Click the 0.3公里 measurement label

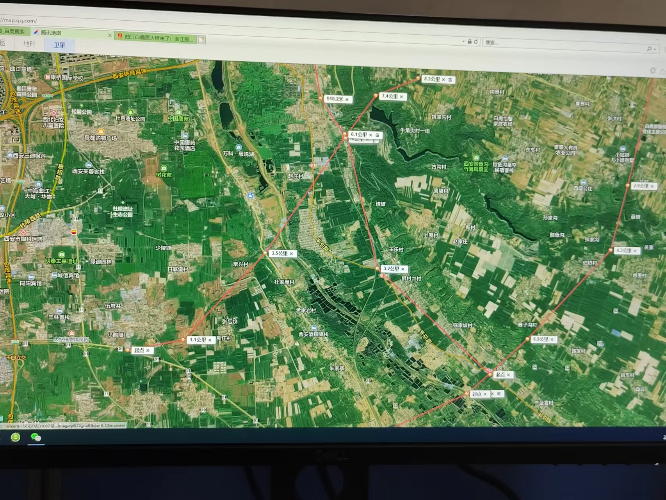click(x=541, y=339)
